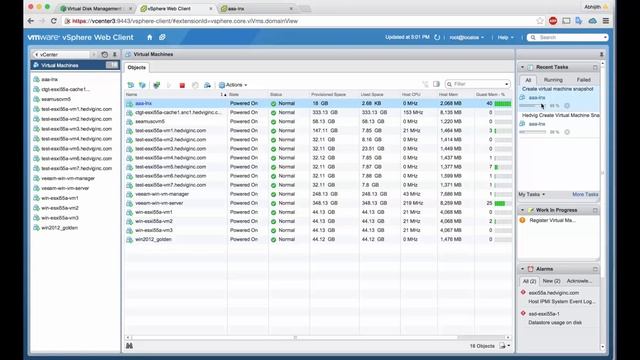
Task: Collapse the Work In Progress section
Action: tap(522, 210)
